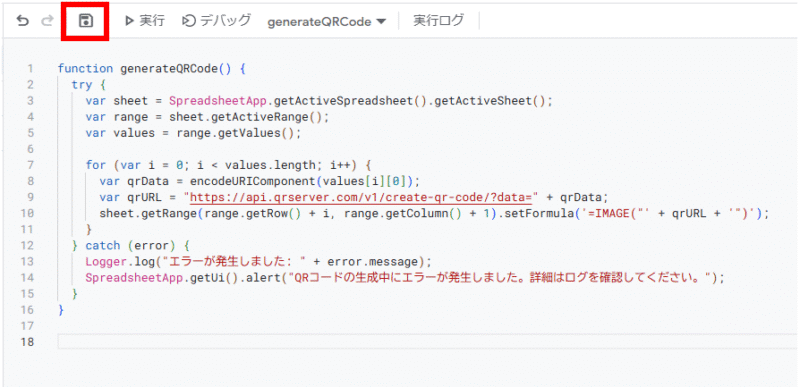Image resolution: width=800 pixels, height=387 pixels.
Task: Click line number 14 in gutter
Action: 28,278
